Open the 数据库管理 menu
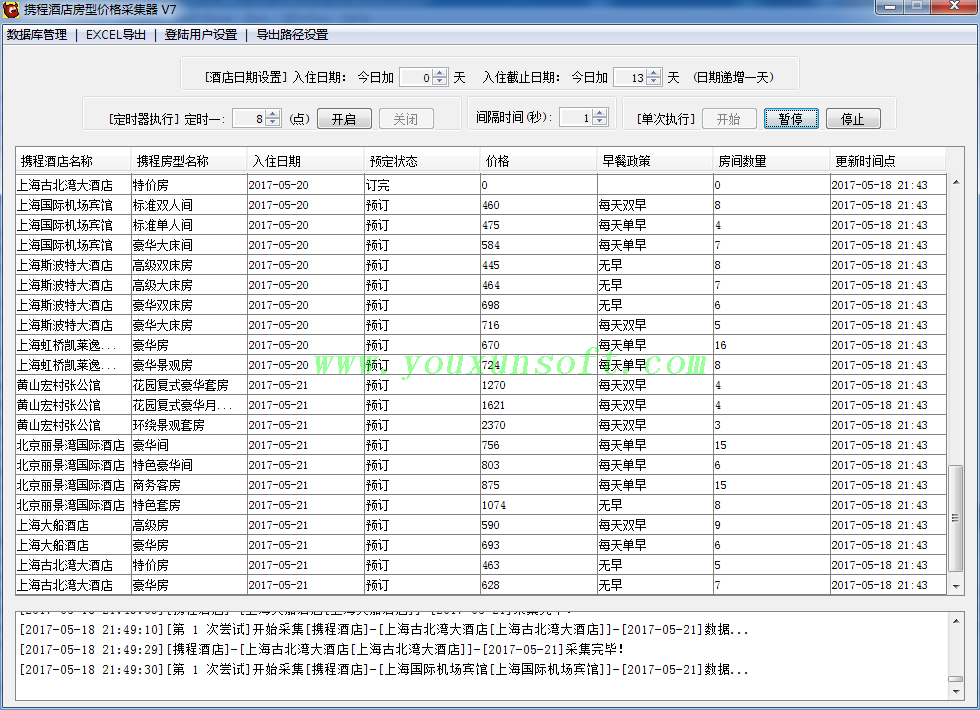 (x=37, y=35)
